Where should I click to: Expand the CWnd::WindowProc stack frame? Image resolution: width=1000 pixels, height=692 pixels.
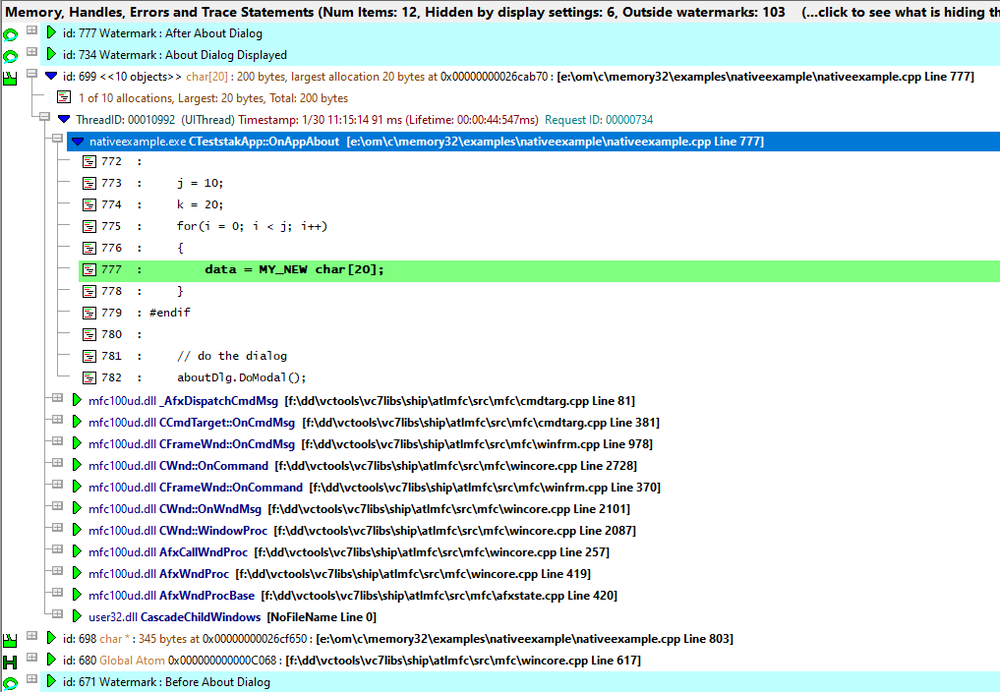click(57, 527)
